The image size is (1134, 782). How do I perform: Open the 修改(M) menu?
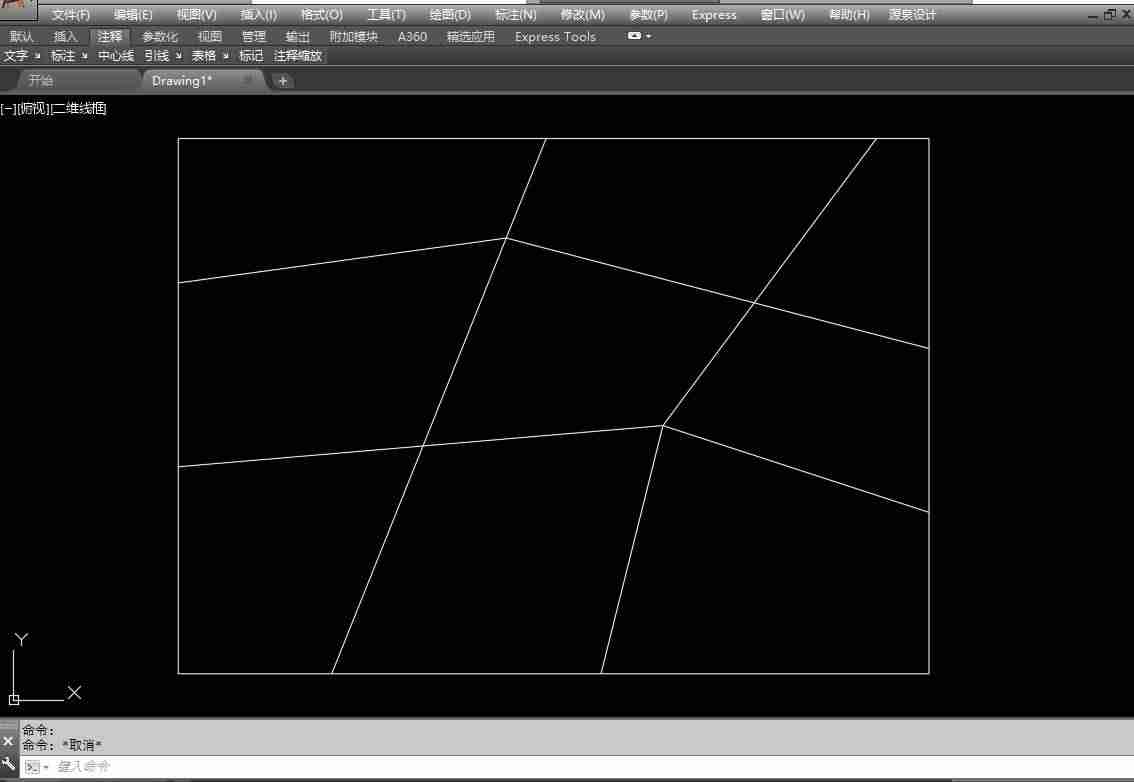(582, 14)
